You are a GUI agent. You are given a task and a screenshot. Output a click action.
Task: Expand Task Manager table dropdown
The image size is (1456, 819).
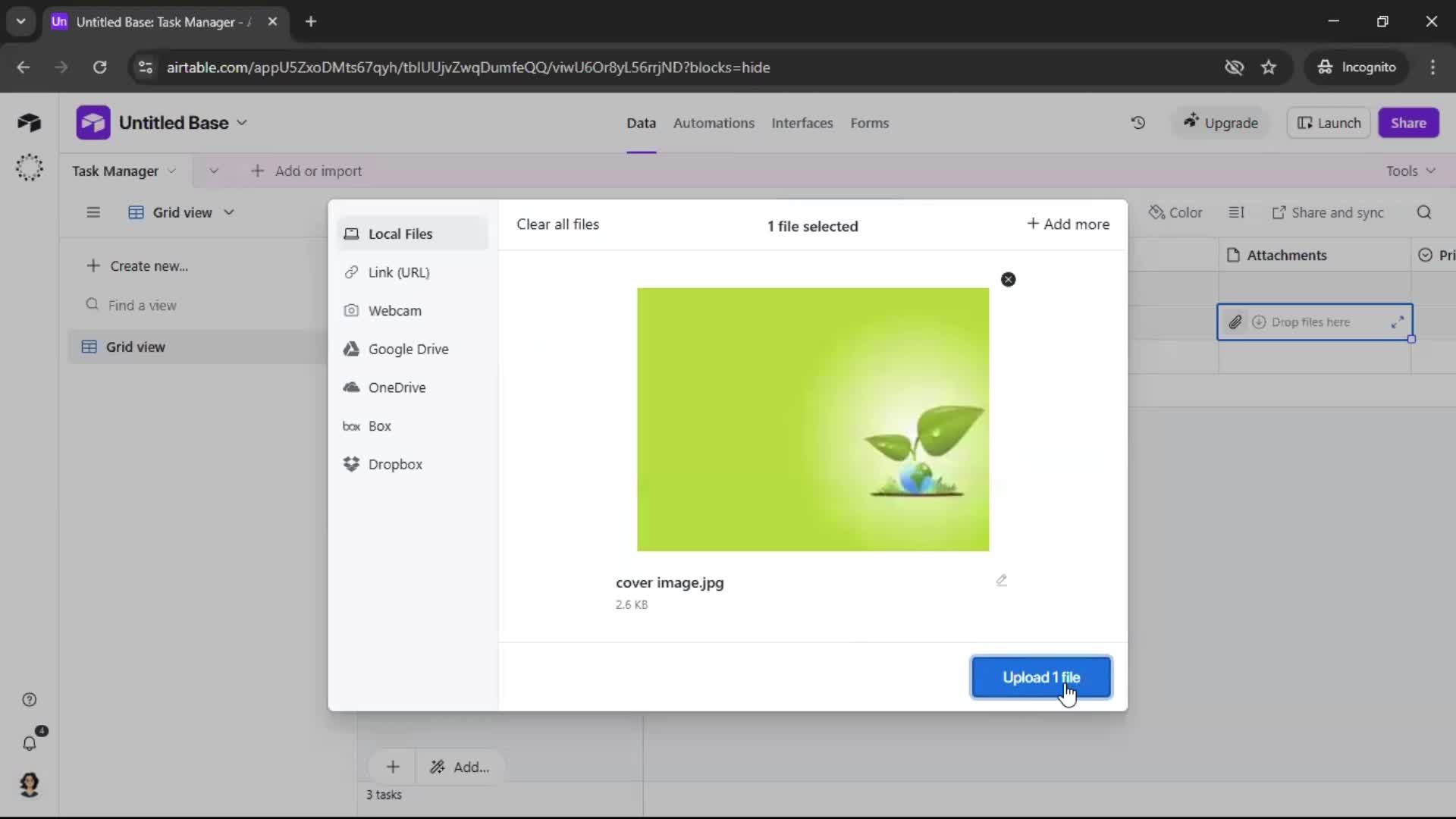[x=171, y=171]
